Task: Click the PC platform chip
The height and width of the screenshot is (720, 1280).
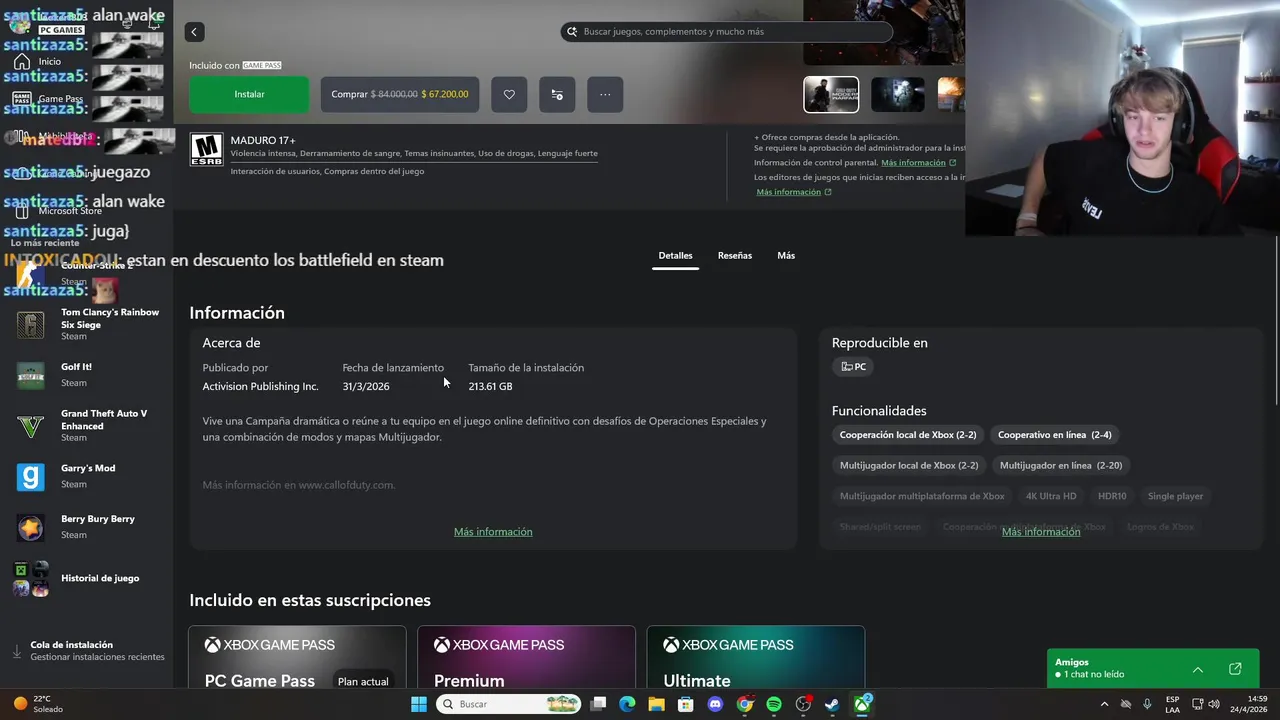Action: pyautogui.click(x=854, y=367)
